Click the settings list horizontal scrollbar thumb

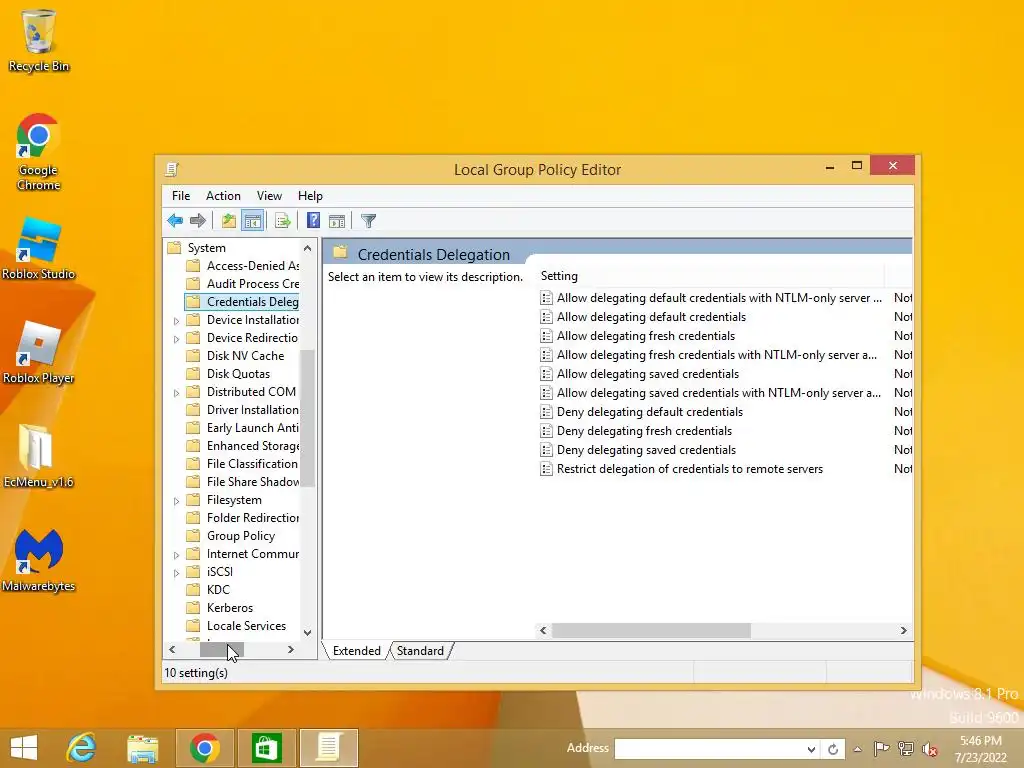pyautogui.click(x=651, y=630)
